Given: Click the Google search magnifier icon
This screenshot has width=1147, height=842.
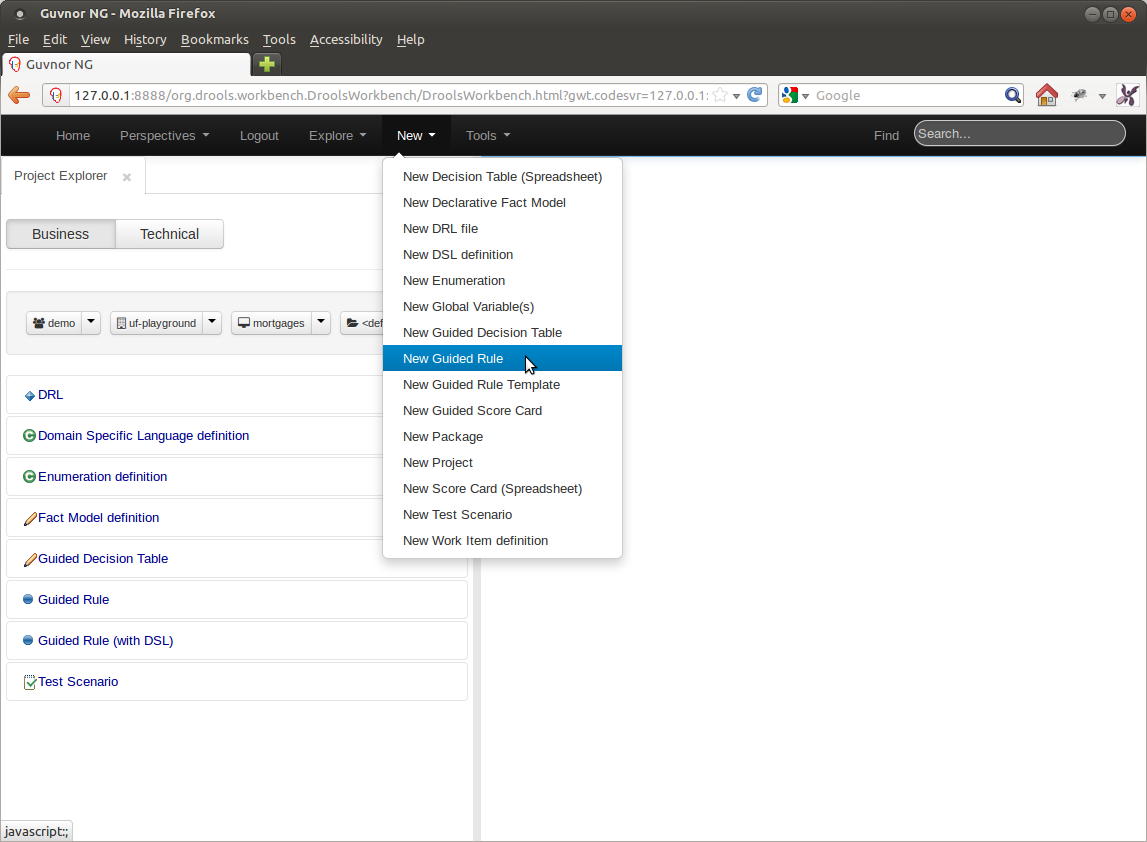Looking at the screenshot, I should [1013, 95].
